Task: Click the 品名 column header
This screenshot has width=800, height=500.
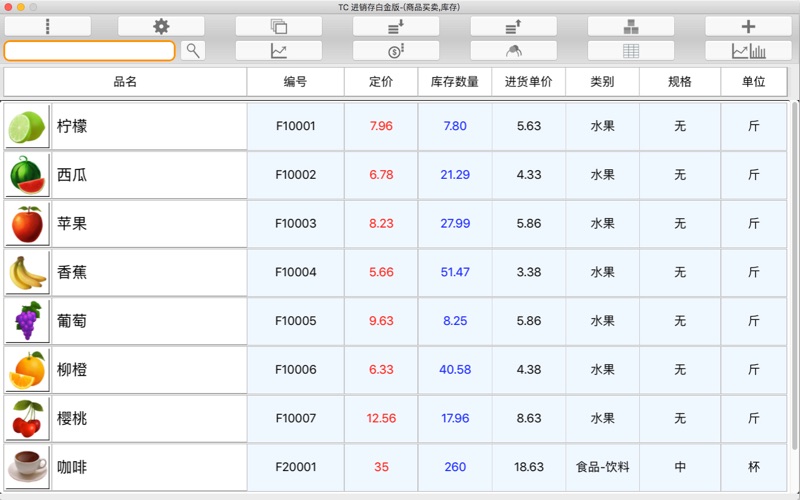Action: click(125, 82)
